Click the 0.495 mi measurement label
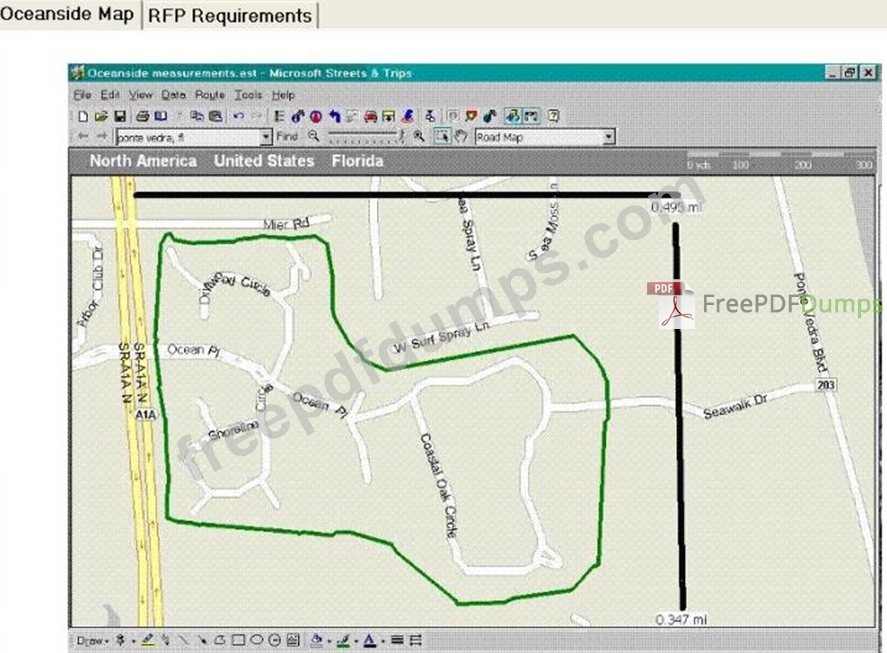Screen dimensions: 887x653 click(676, 207)
